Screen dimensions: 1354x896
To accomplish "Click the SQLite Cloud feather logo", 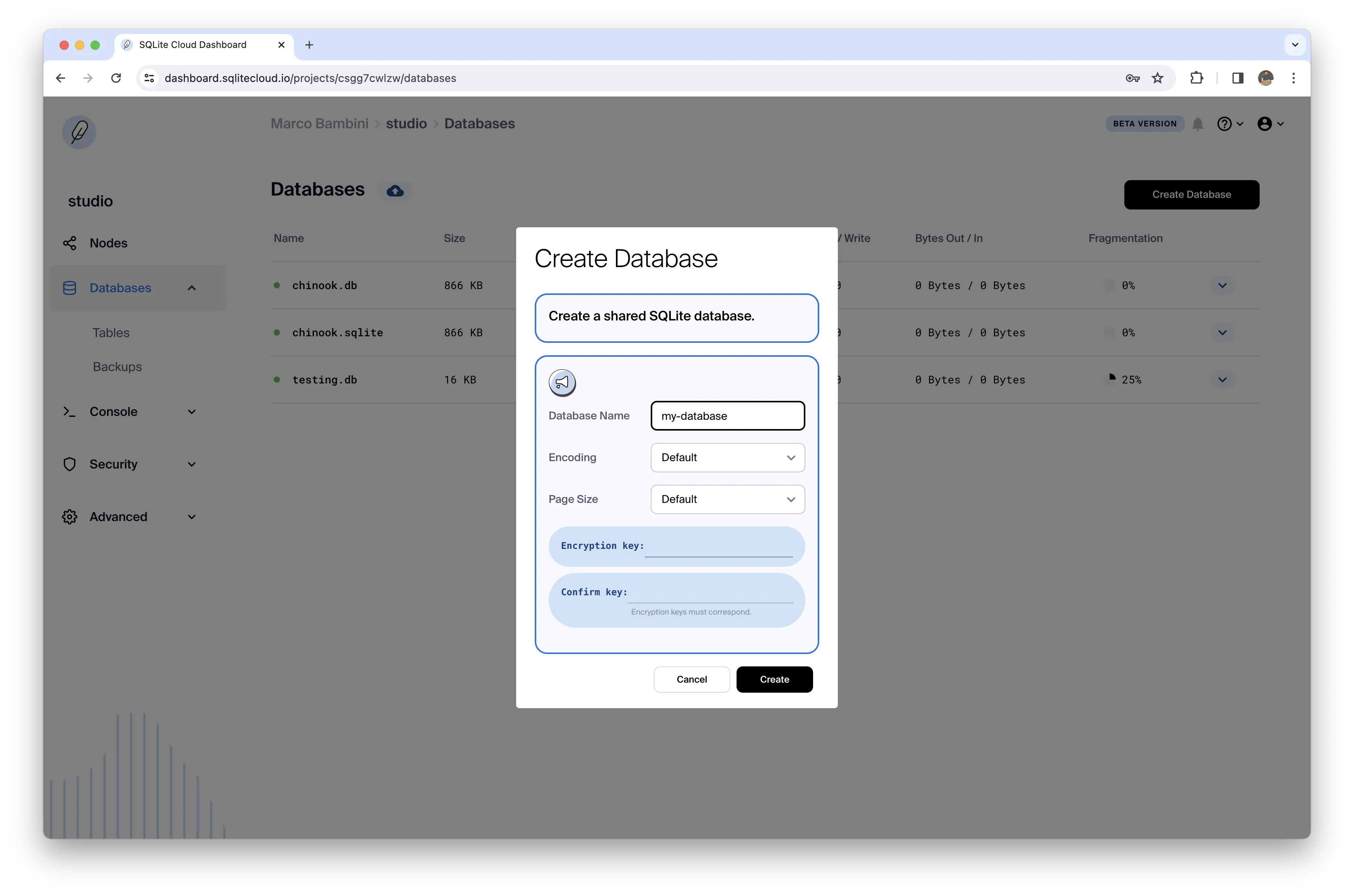I will coord(79,132).
